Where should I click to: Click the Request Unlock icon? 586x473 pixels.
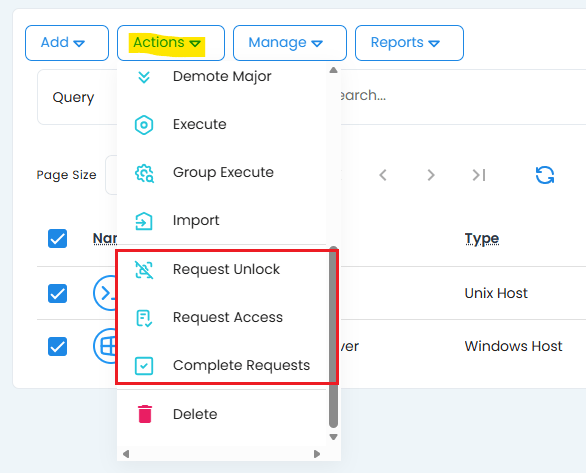144,270
